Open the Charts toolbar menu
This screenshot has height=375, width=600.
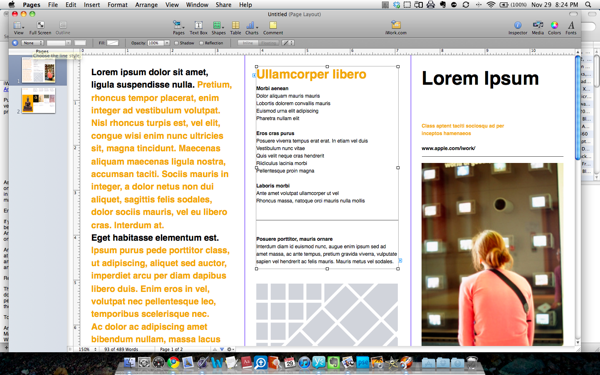tap(251, 28)
